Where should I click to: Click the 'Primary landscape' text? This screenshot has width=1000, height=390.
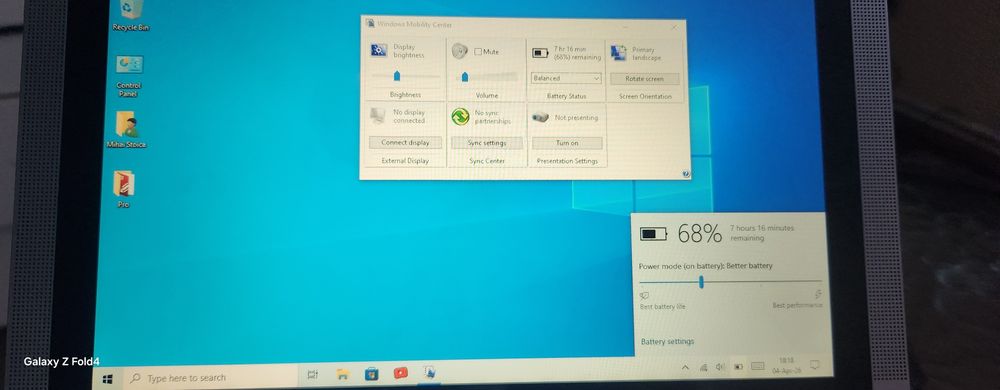click(646, 54)
